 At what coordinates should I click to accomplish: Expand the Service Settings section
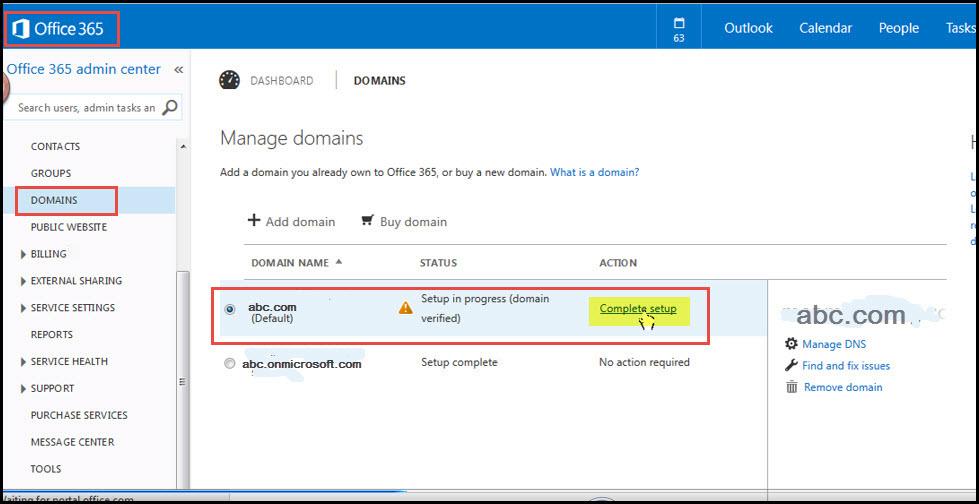[23, 307]
